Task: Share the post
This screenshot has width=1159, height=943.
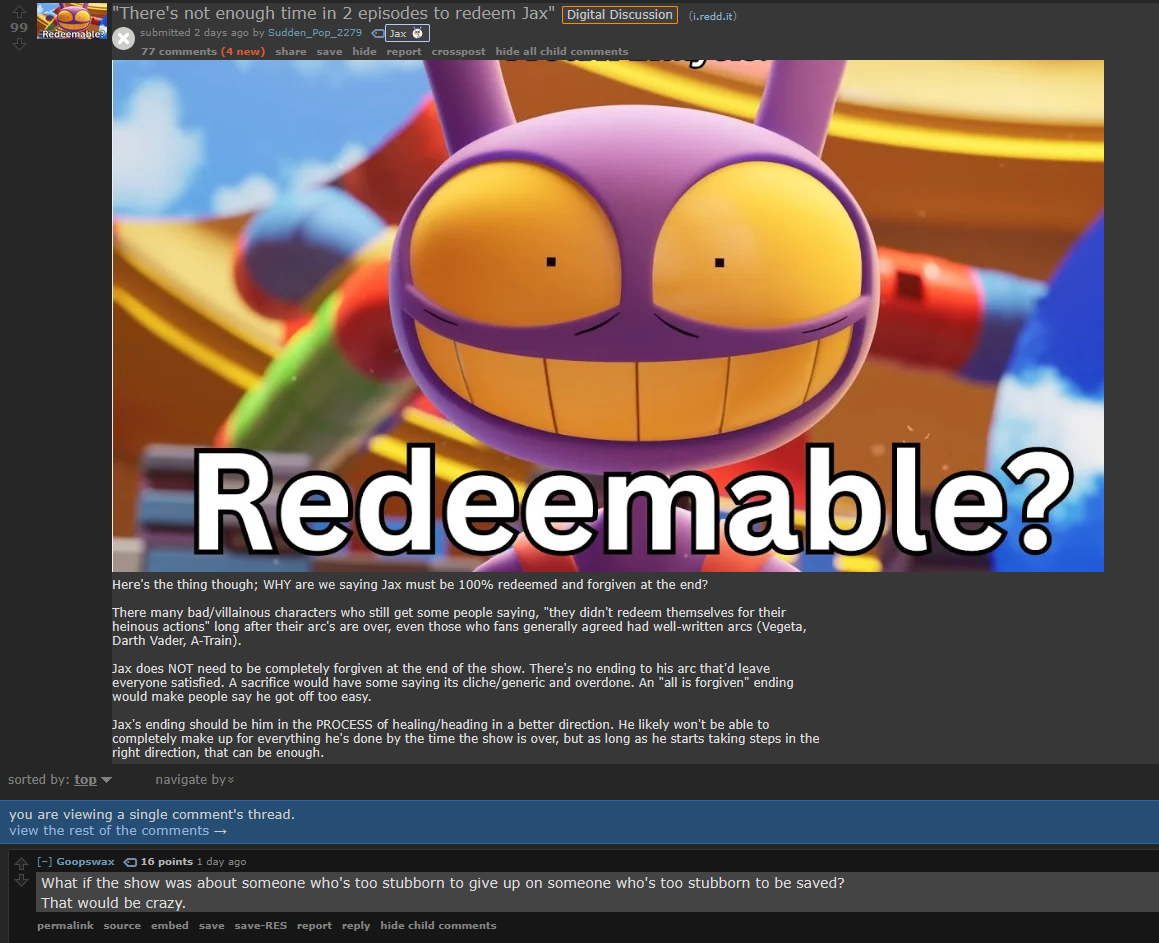Action: point(290,52)
